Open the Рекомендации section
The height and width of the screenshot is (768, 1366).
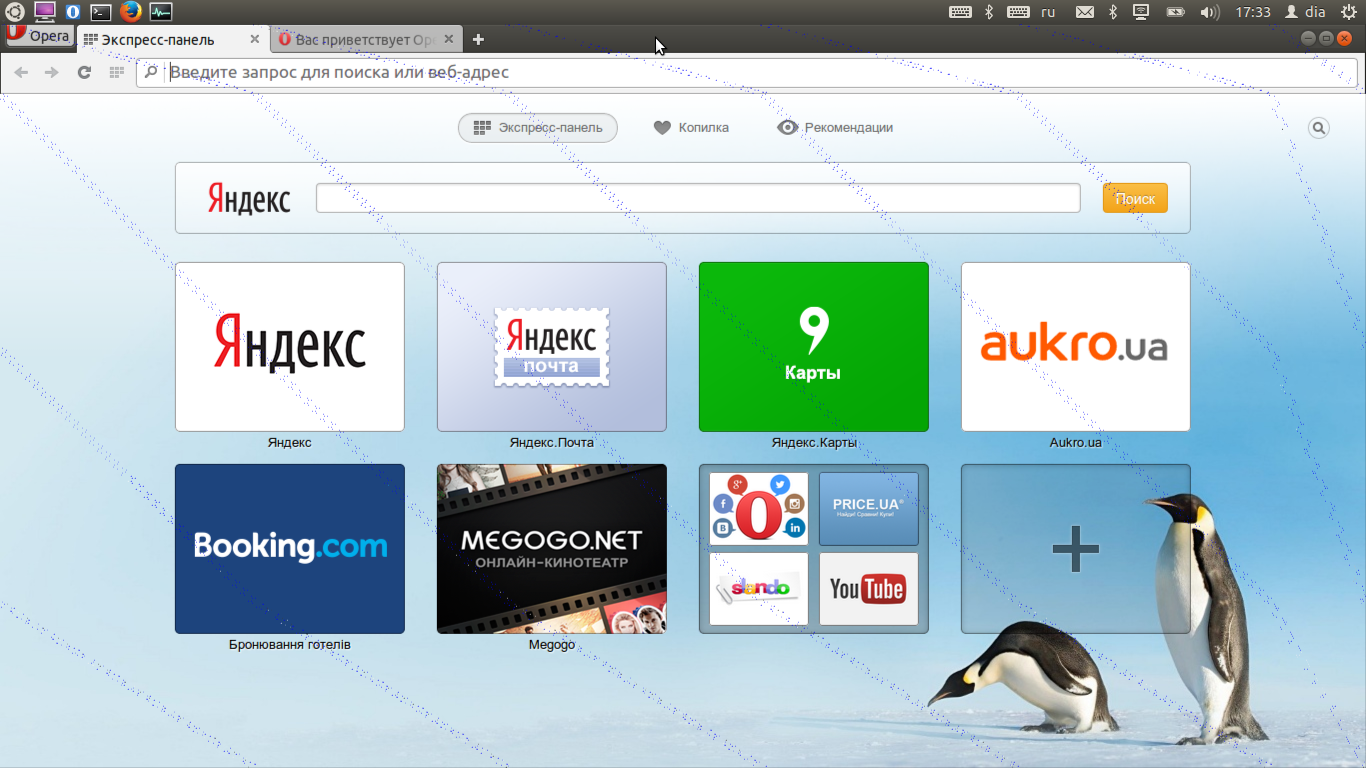pos(835,128)
